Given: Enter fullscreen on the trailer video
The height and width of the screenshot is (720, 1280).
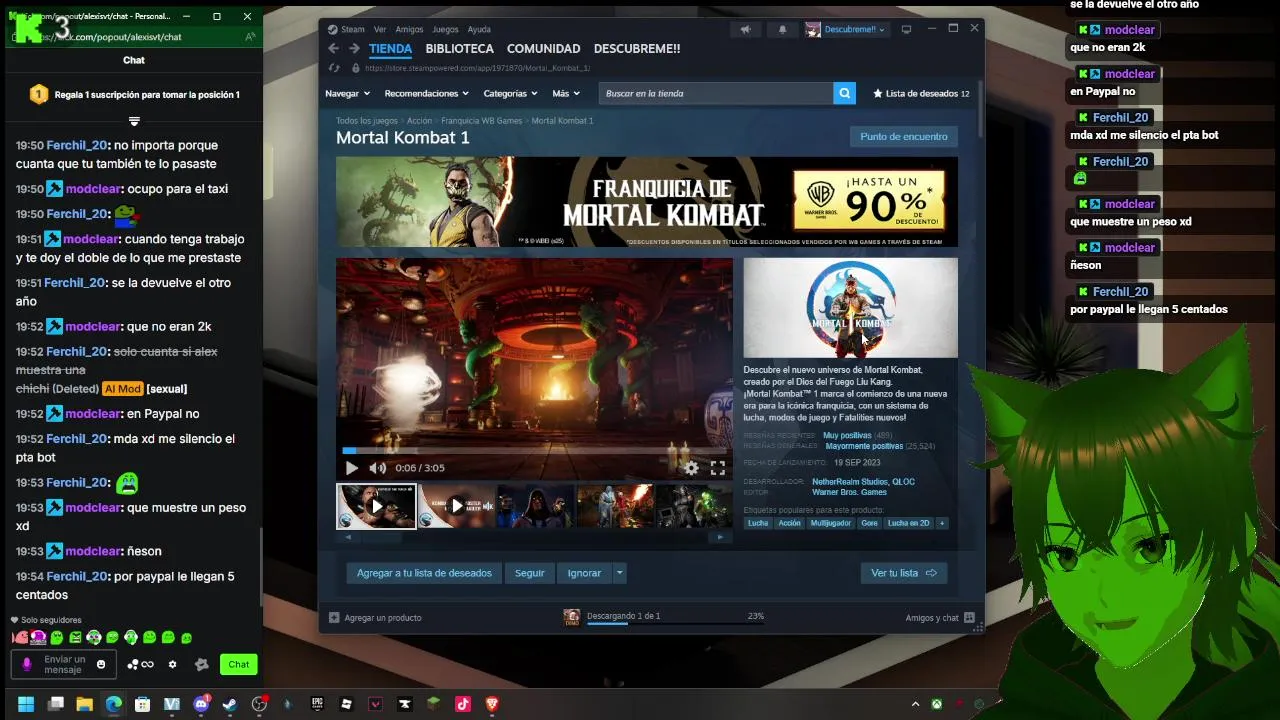Looking at the screenshot, I should 718,468.
